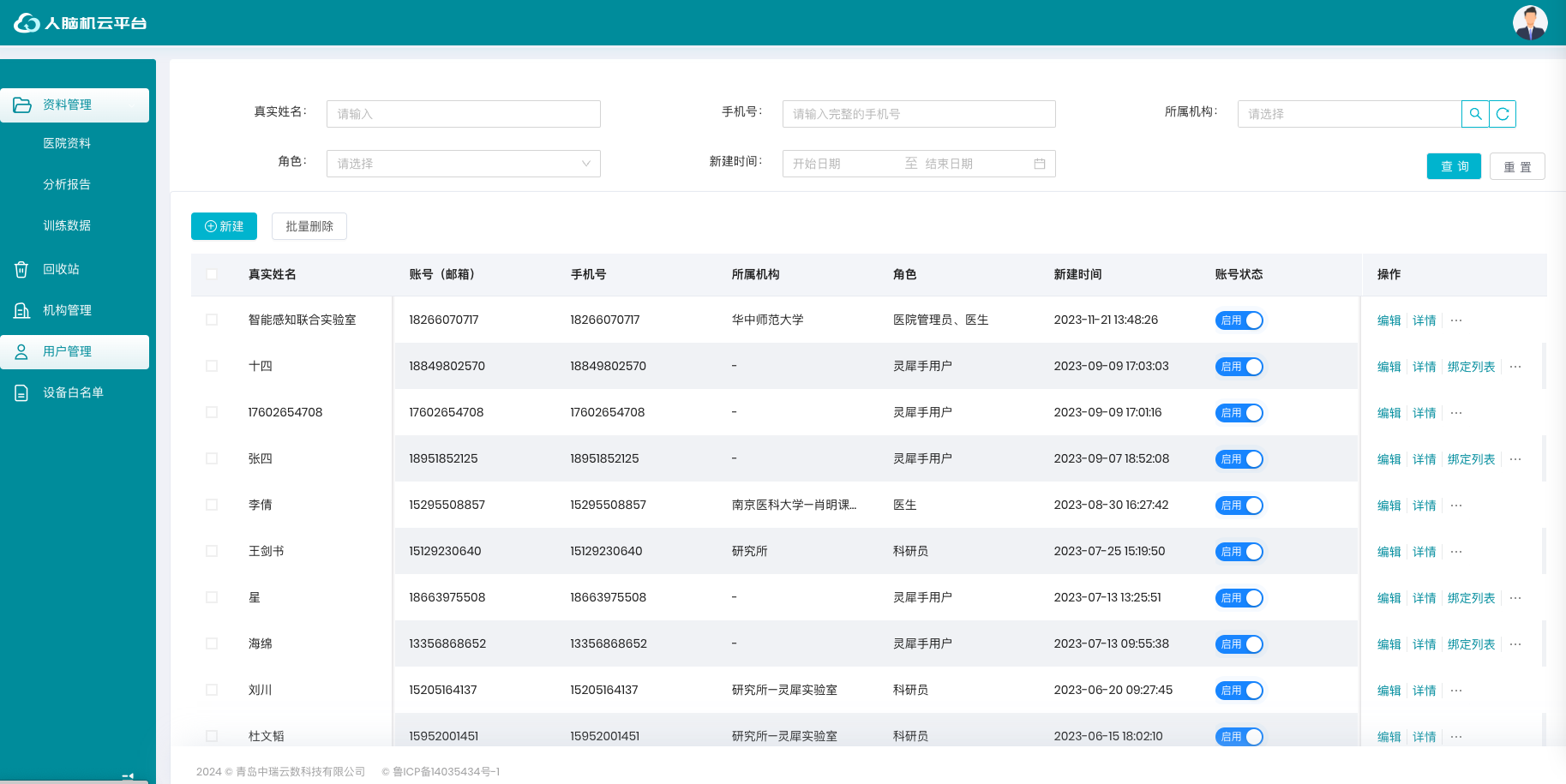This screenshot has width=1566, height=784.
Task: Click 编辑 for 智能感知联合实验室
Action: coord(1389,320)
